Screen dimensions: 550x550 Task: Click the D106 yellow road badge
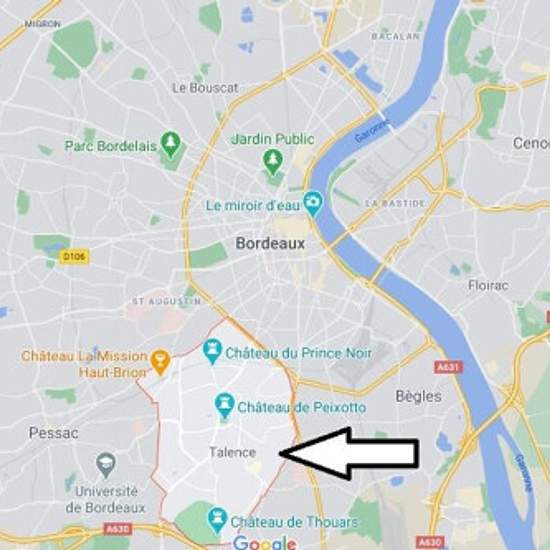74,257
